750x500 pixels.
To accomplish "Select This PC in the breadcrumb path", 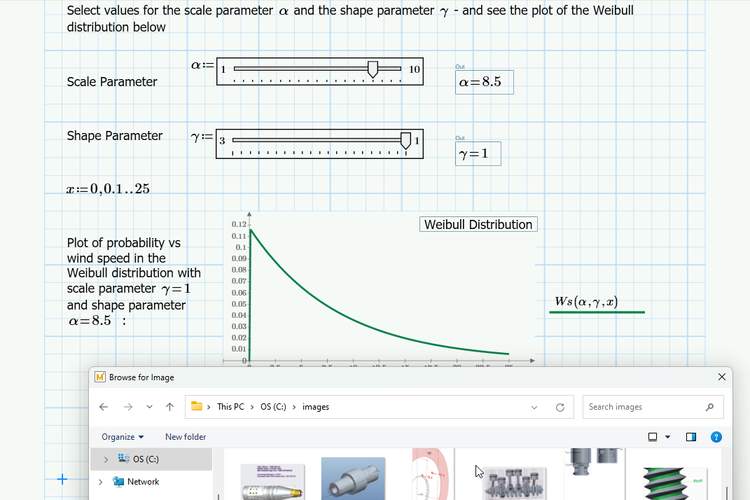I will (x=230, y=407).
